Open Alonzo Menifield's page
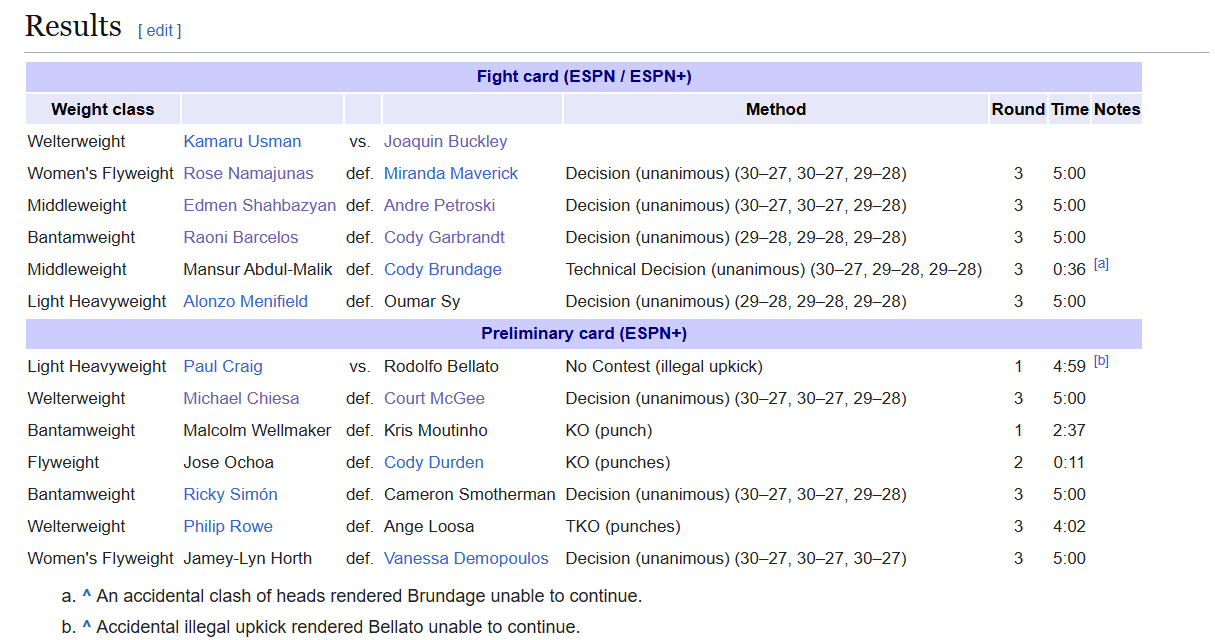The height and width of the screenshot is (640, 1215). (246, 301)
